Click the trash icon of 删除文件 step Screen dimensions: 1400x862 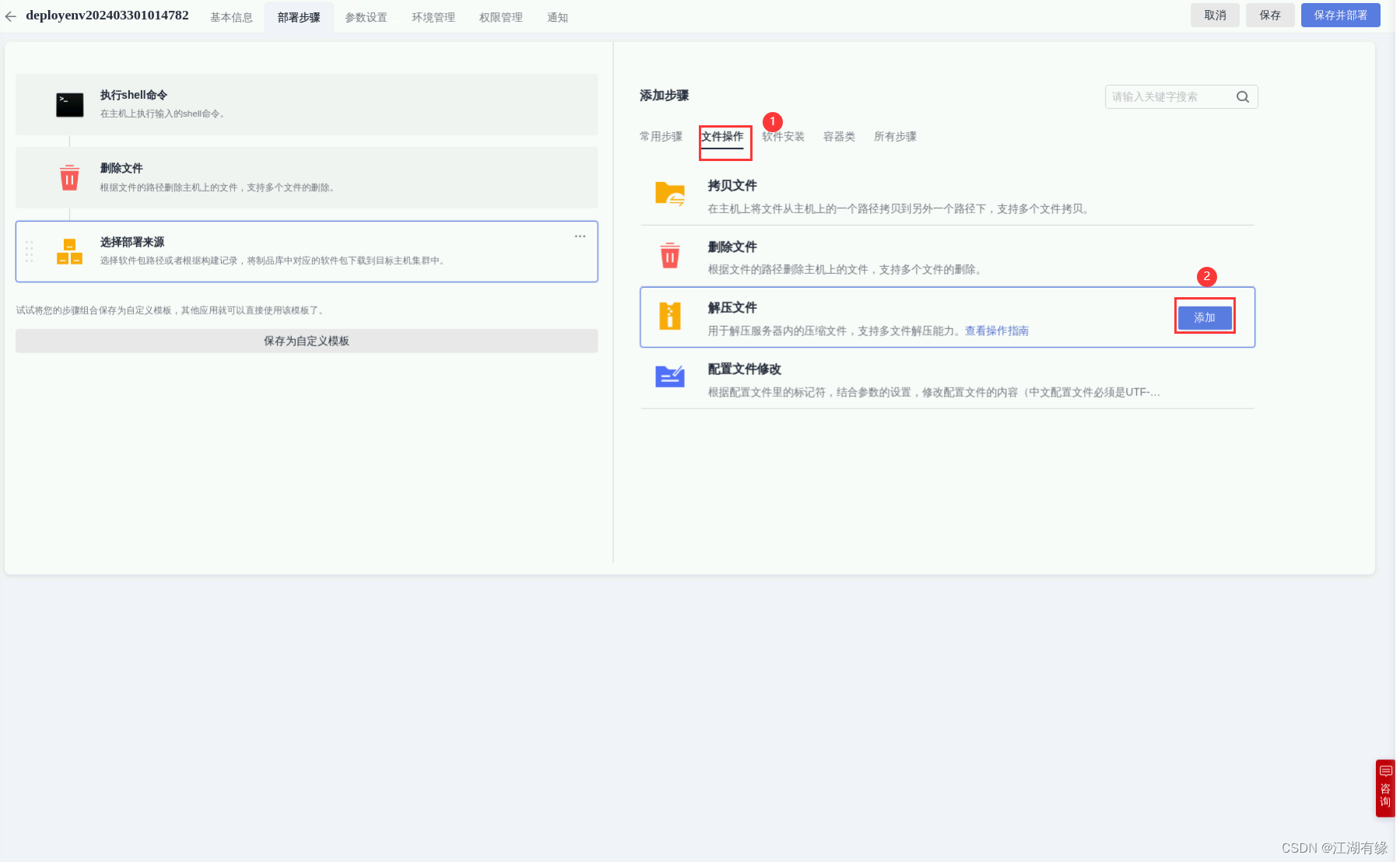click(69, 177)
